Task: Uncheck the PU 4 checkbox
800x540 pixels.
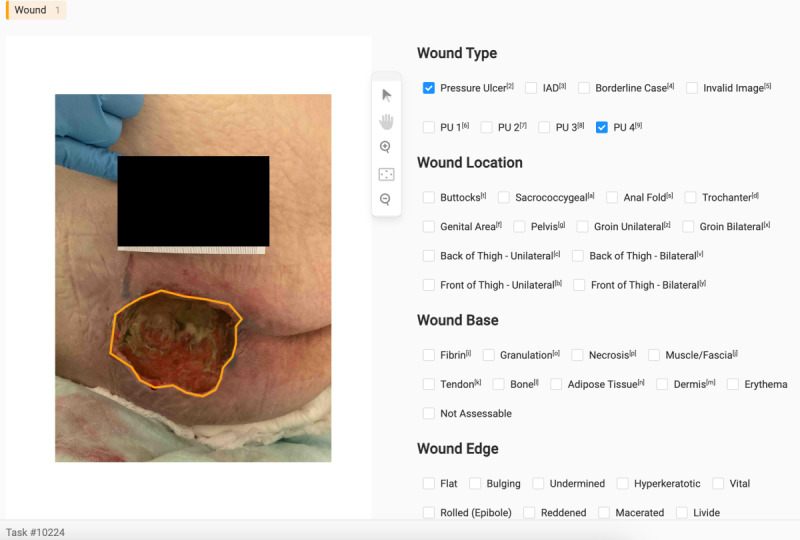Action: (602, 127)
